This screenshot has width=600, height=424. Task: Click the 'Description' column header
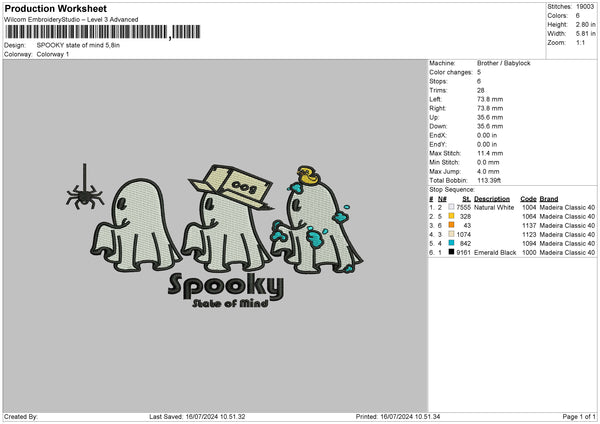pyautogui.click(x=492, y=199)
